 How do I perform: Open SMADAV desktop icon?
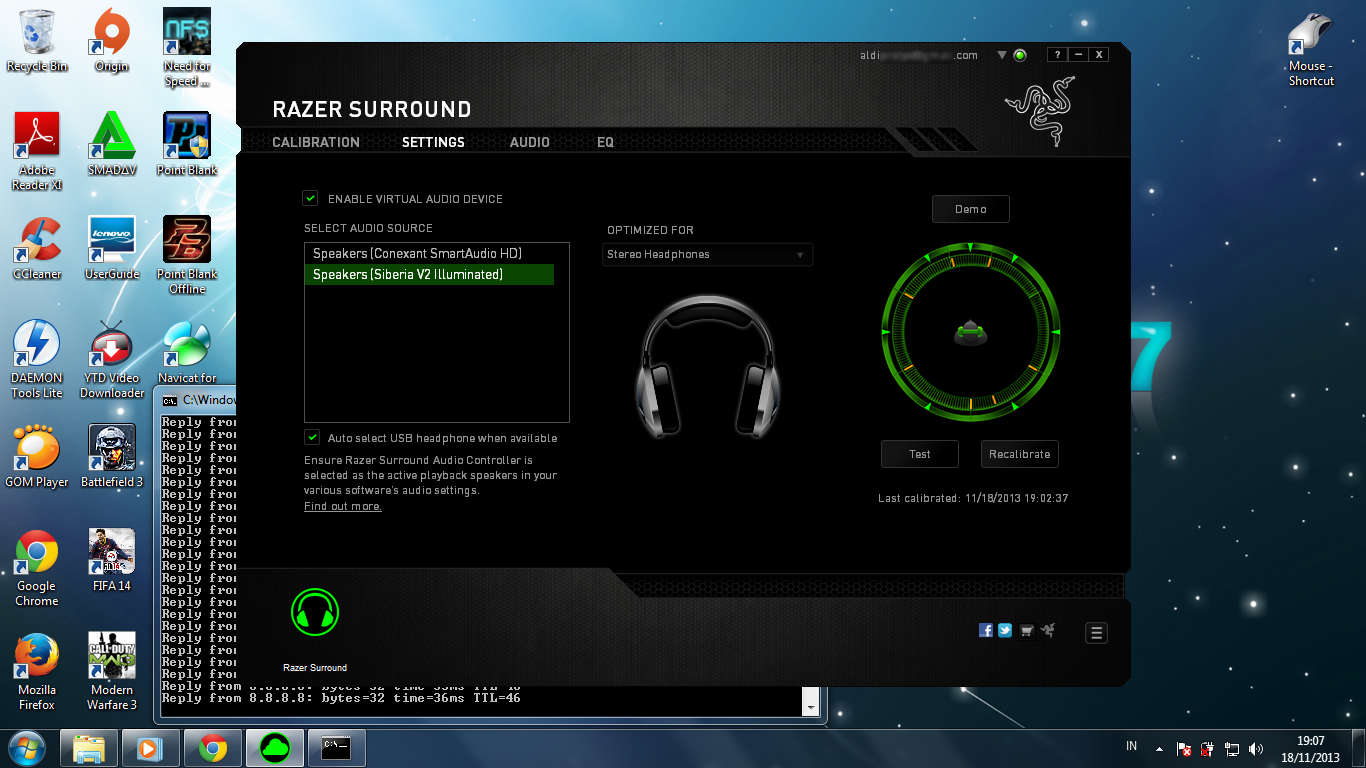[x=111, y=144]
